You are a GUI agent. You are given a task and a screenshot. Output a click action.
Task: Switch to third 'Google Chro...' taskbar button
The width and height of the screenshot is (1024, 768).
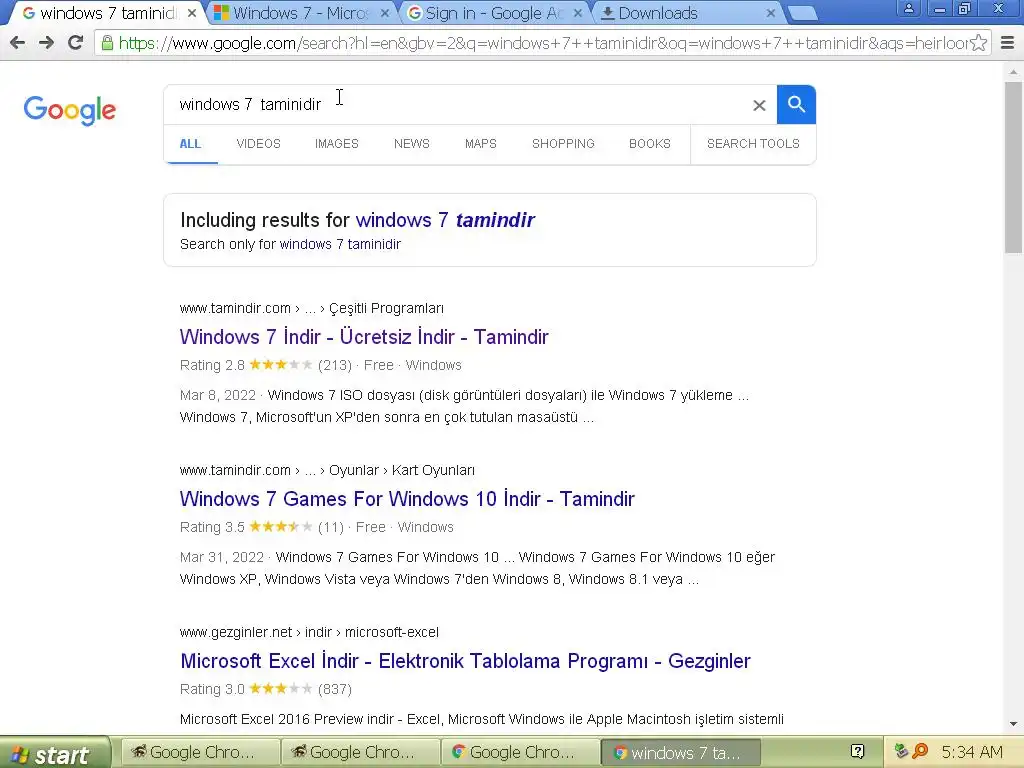tap(520, 752)
